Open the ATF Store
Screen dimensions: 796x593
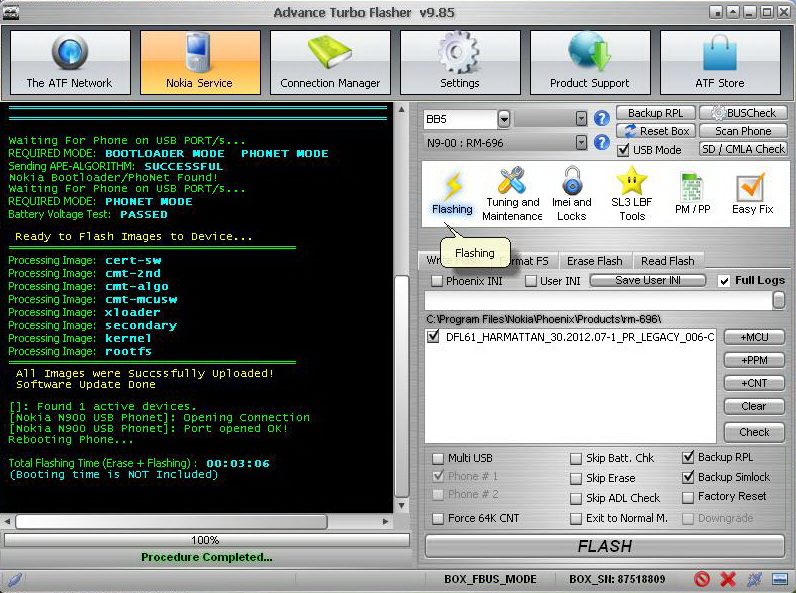[x=720, y=62]
